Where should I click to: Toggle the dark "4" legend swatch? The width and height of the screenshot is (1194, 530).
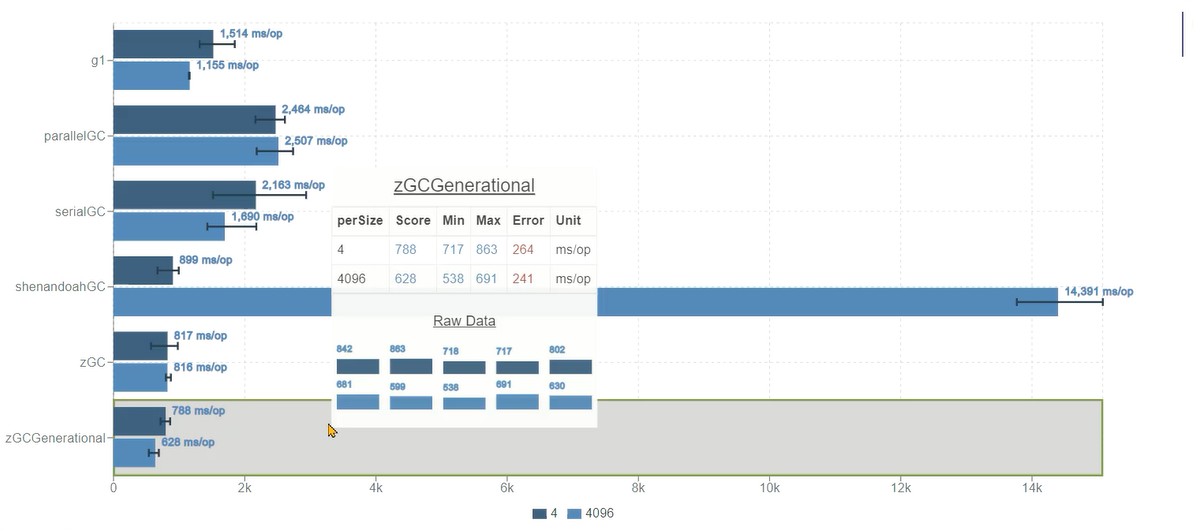(539, 514)
